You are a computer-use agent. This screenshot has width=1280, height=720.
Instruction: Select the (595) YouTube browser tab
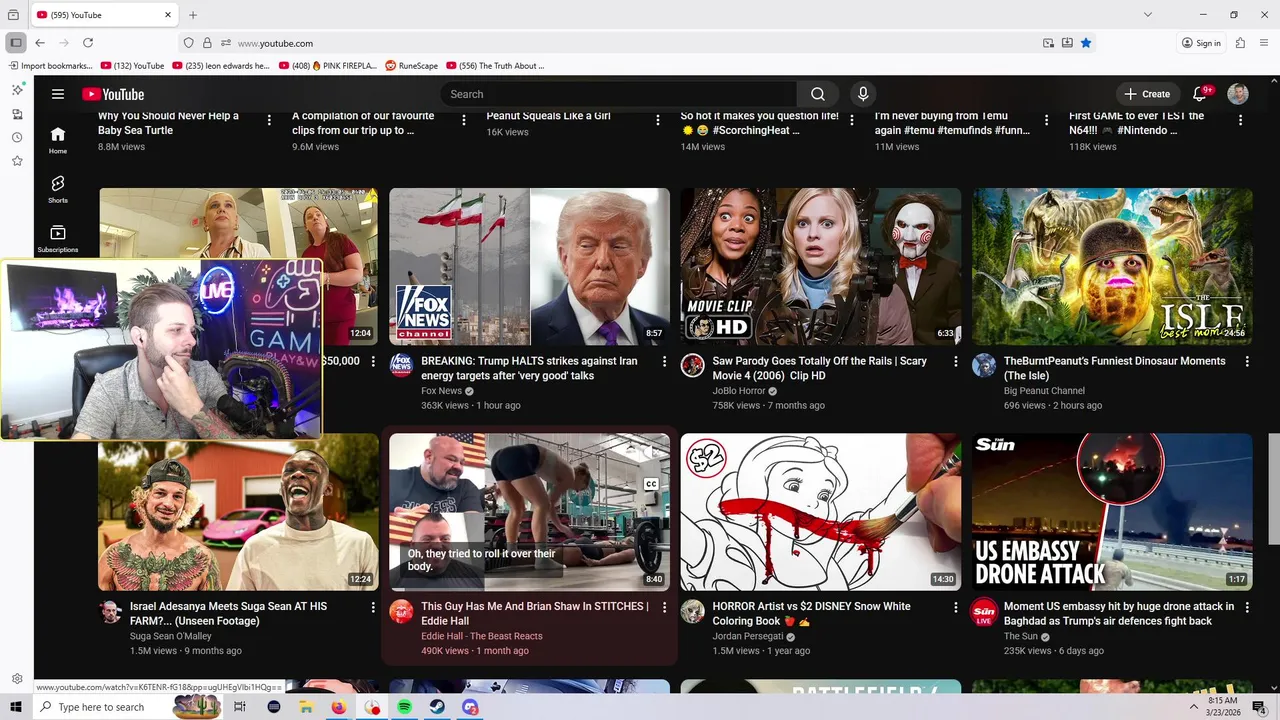(105, 15)
